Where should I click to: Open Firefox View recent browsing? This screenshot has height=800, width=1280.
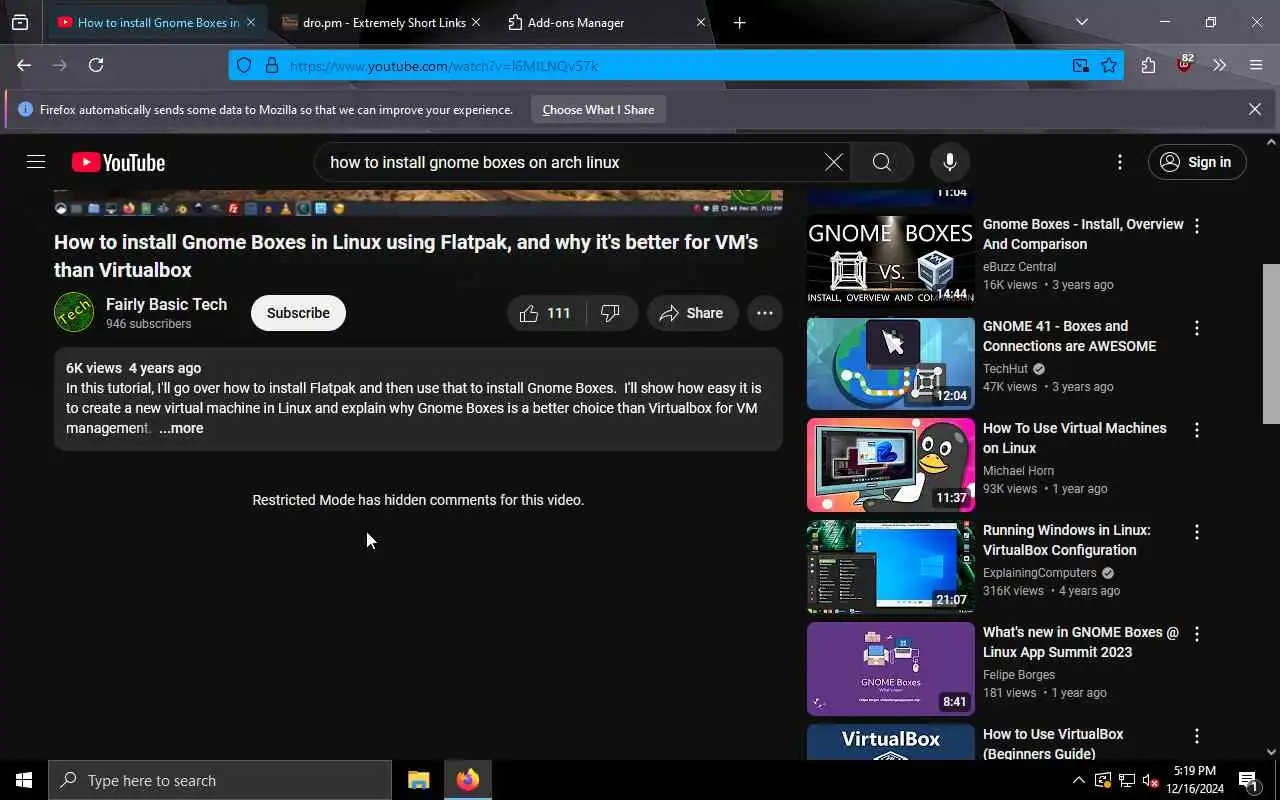20,22
